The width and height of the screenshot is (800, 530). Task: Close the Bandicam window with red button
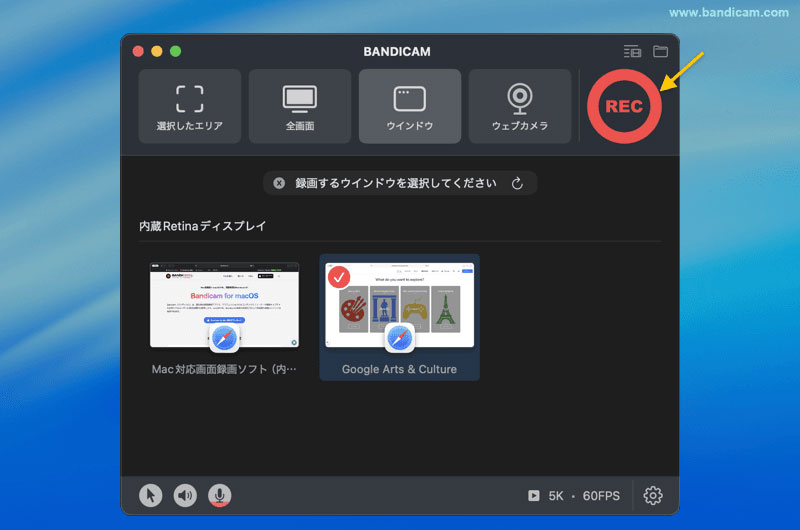tap(138, 52)
